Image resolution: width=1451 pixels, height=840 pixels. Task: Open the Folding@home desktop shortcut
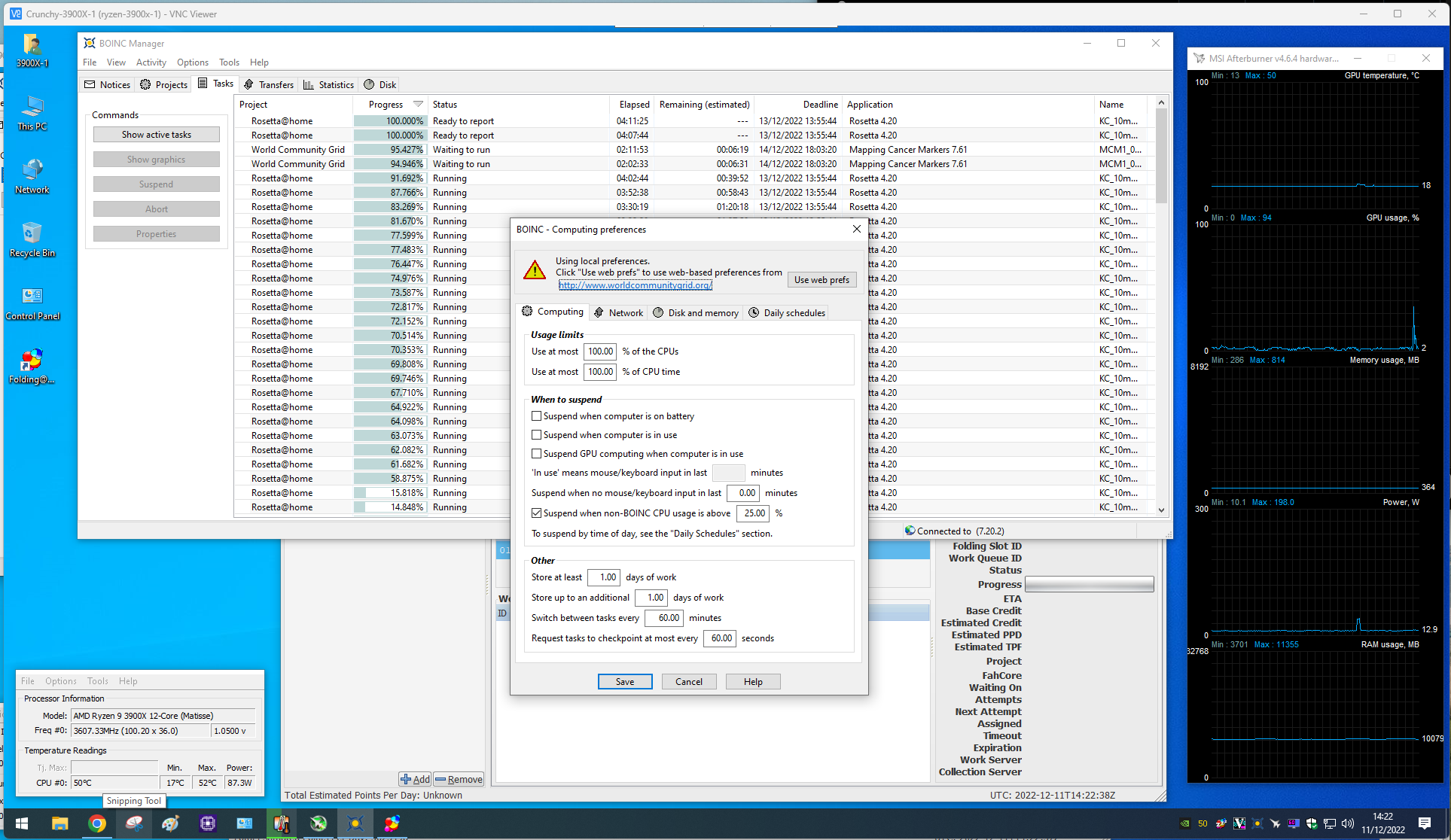tap(32, 367)
